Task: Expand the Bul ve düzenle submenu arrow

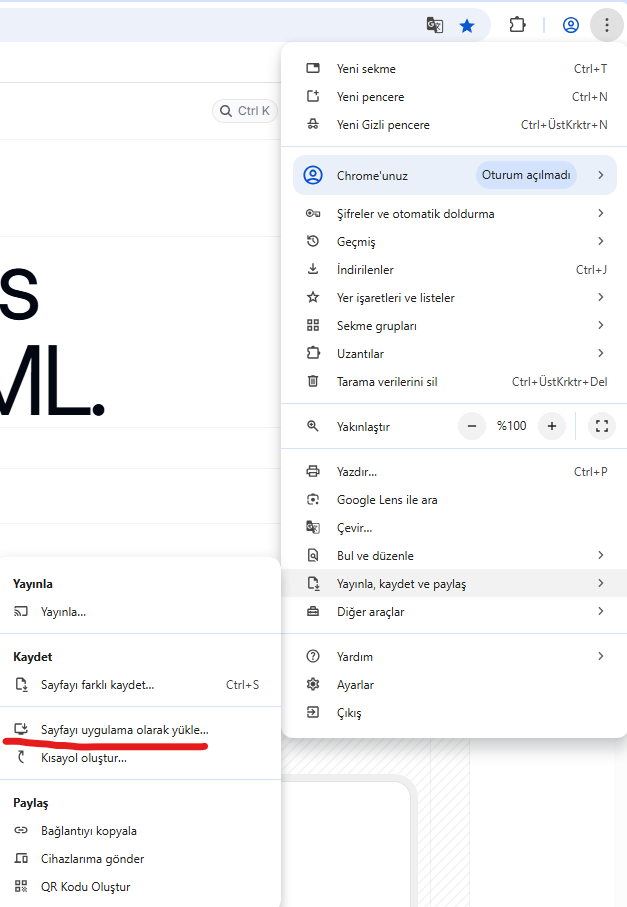Action: coord(601,555)
